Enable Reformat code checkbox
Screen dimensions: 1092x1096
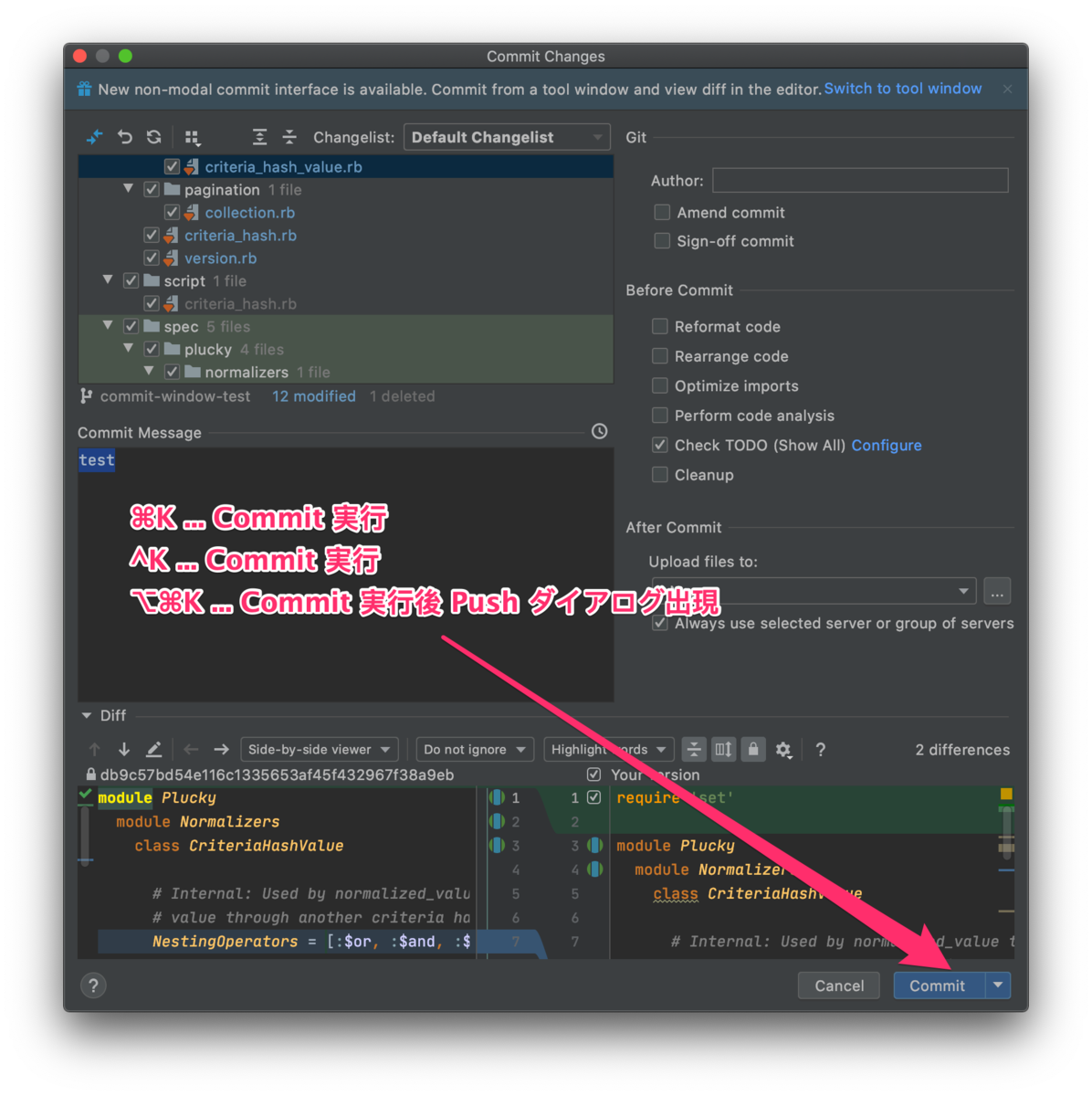coord(659,326)
